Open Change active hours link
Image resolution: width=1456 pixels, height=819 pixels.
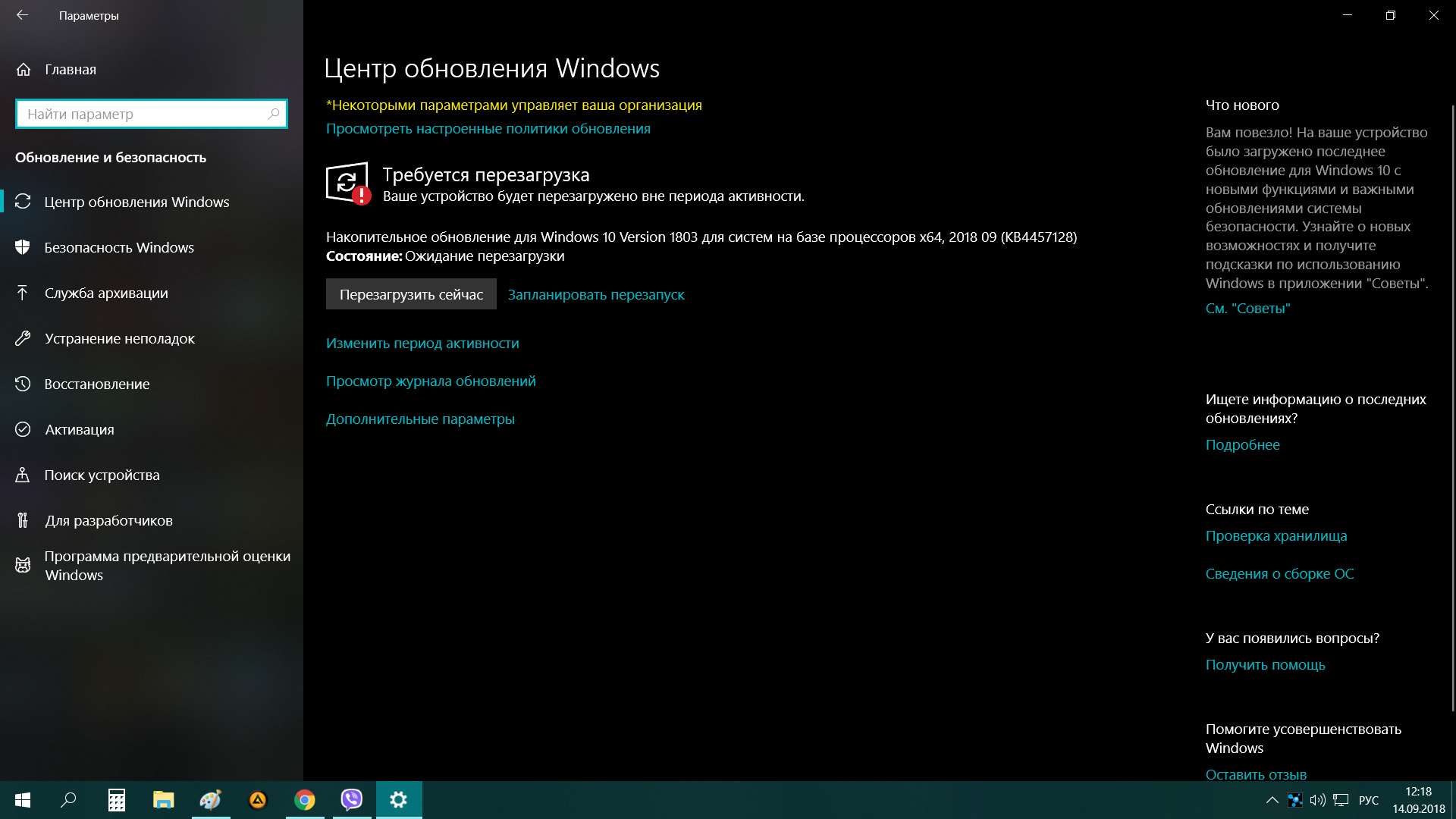tap(422, 343)
